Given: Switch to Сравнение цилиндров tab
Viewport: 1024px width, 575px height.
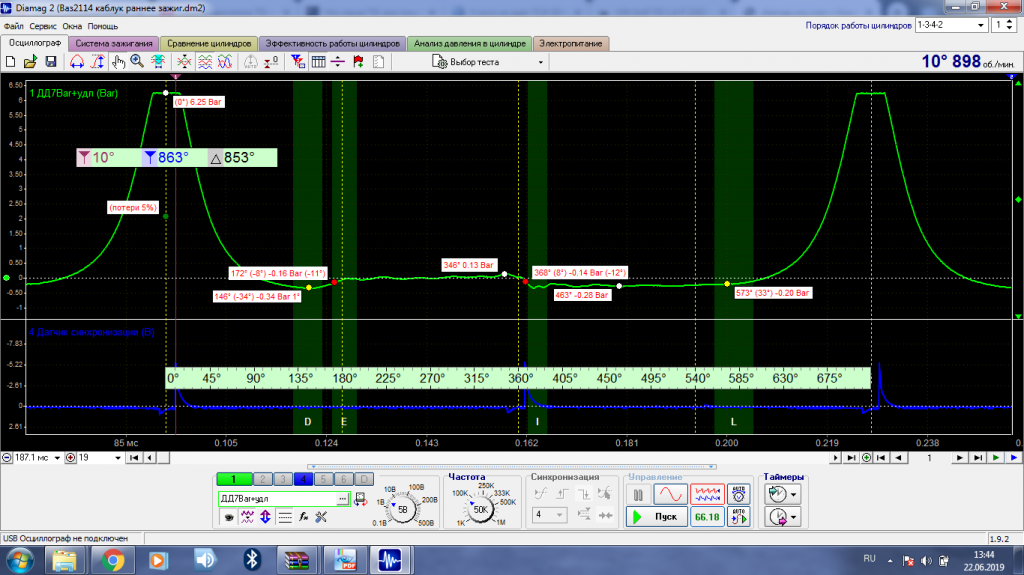Looking at the screenshot, I should (209, 44).
